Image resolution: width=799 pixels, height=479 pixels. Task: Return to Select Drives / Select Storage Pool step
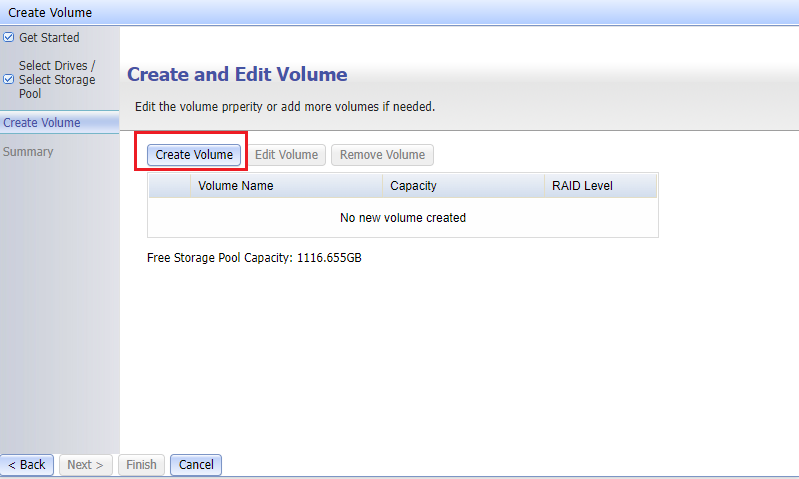click(57, 80)
